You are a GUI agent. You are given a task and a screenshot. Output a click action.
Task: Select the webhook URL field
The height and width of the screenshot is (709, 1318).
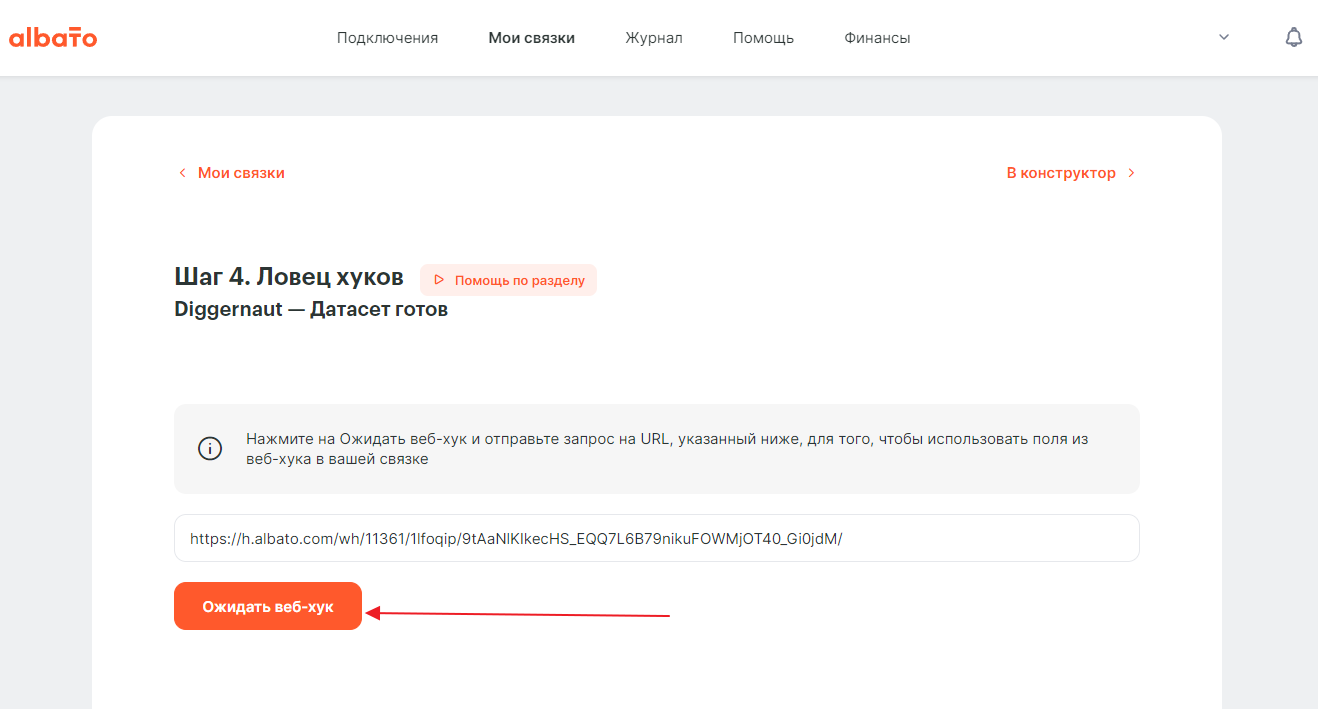[x=657, y=538]
